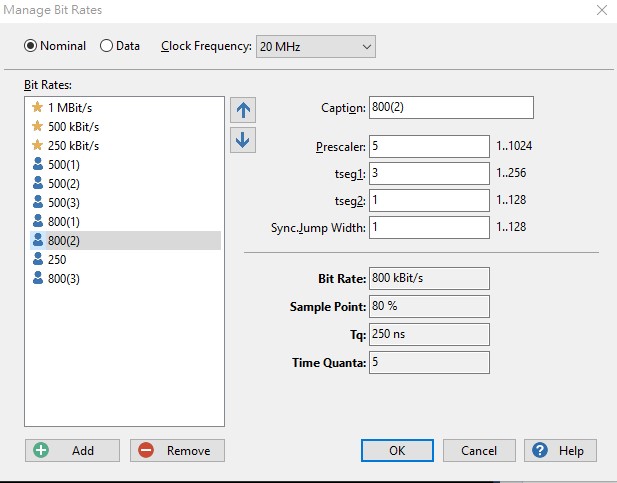Image resolution: width=617 pixels, height=483 pixels.
Task: Click the Tq 250 ns readout
Action: (x=429, y=334)
